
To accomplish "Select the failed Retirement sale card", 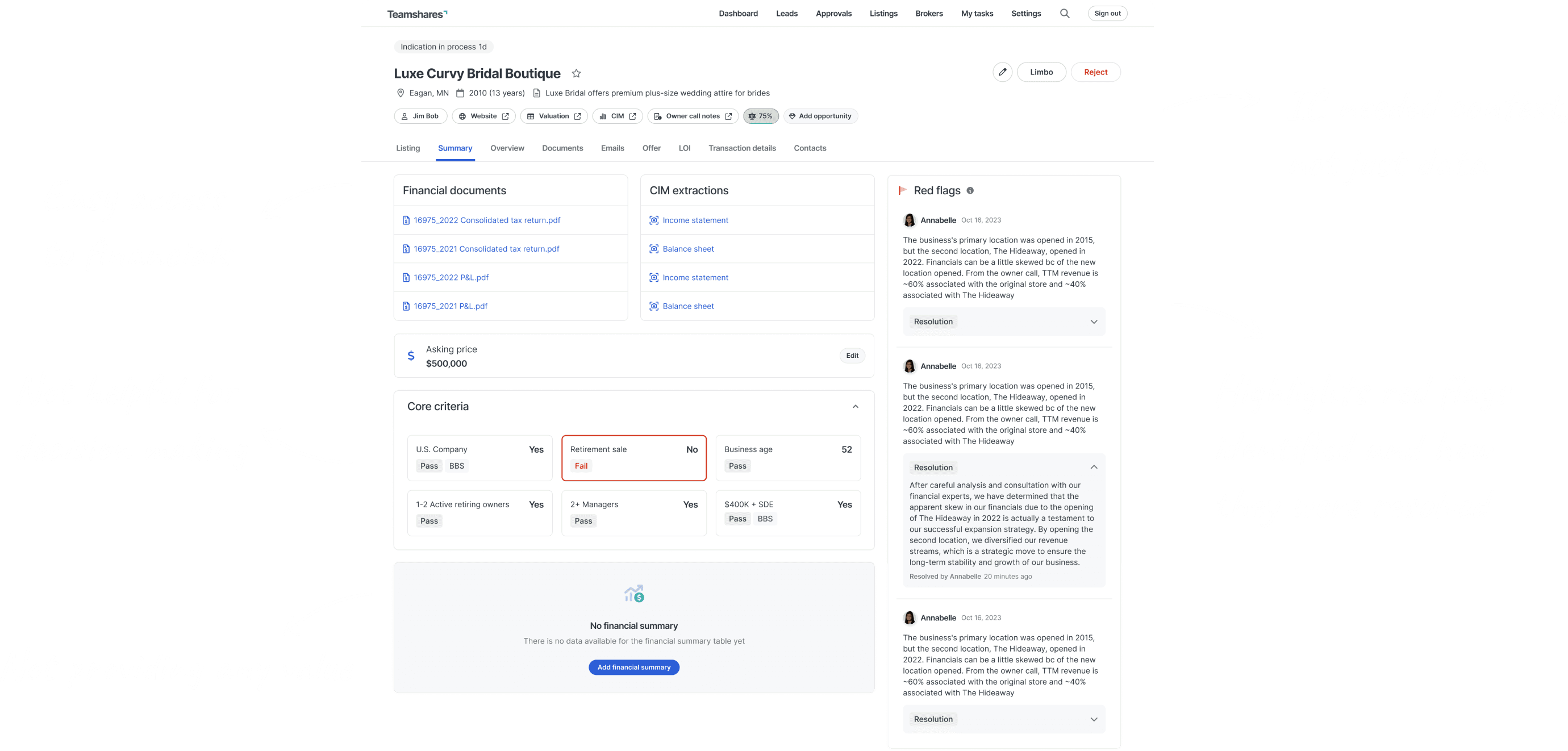I will [633, 458].
